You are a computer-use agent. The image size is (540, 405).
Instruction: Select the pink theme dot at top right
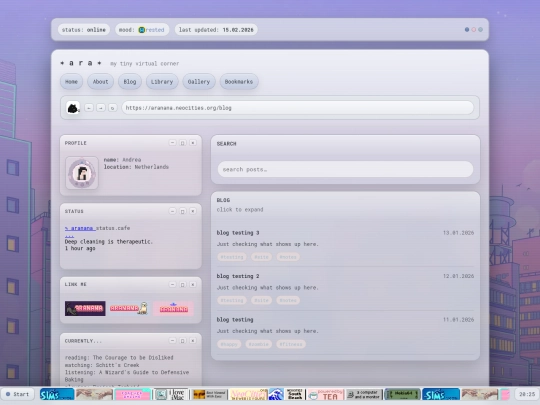point(474,30)
